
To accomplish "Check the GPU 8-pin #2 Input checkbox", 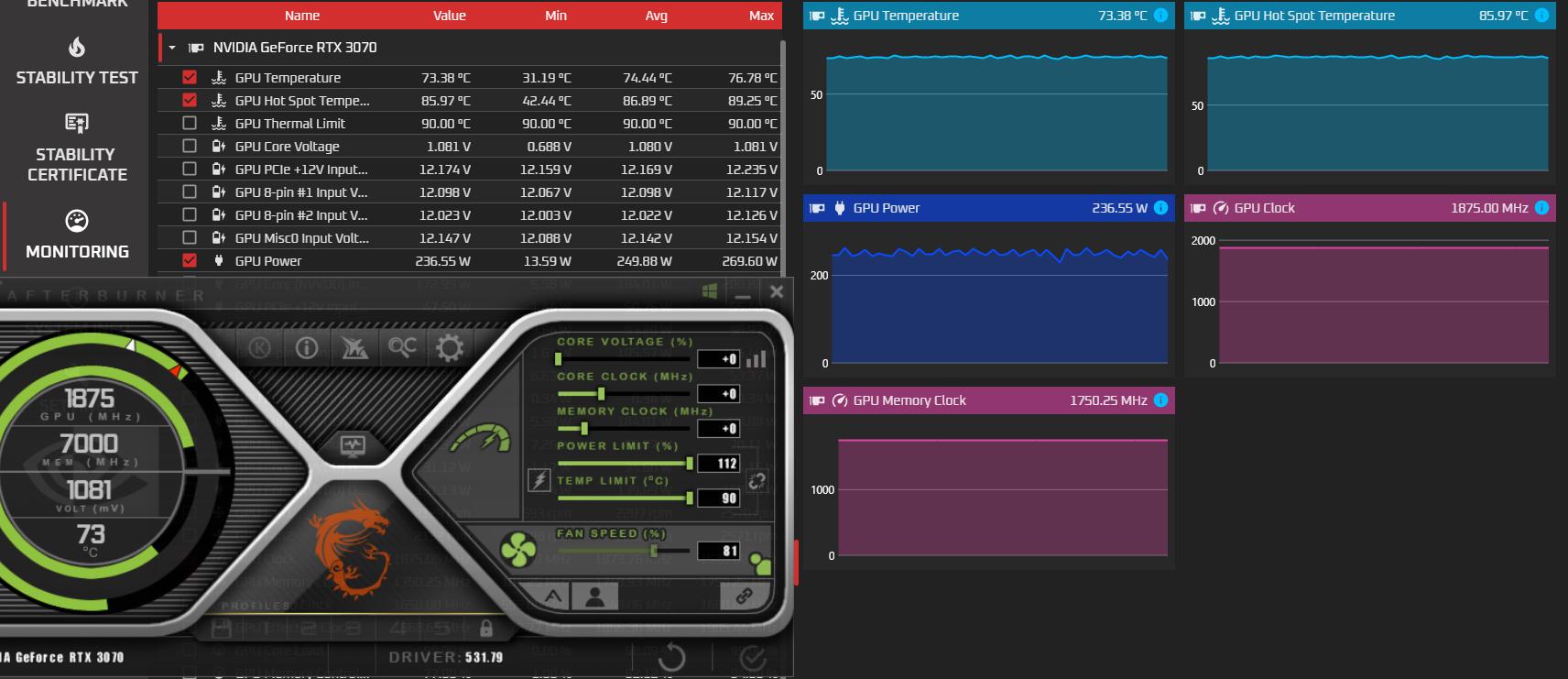I will pos(190,214).
